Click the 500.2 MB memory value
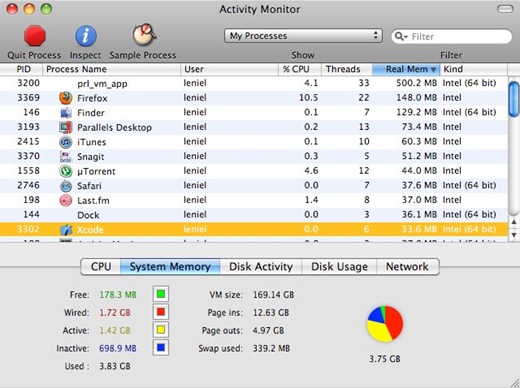The width and height of the screenshot is (520, 388). (416, 83)
